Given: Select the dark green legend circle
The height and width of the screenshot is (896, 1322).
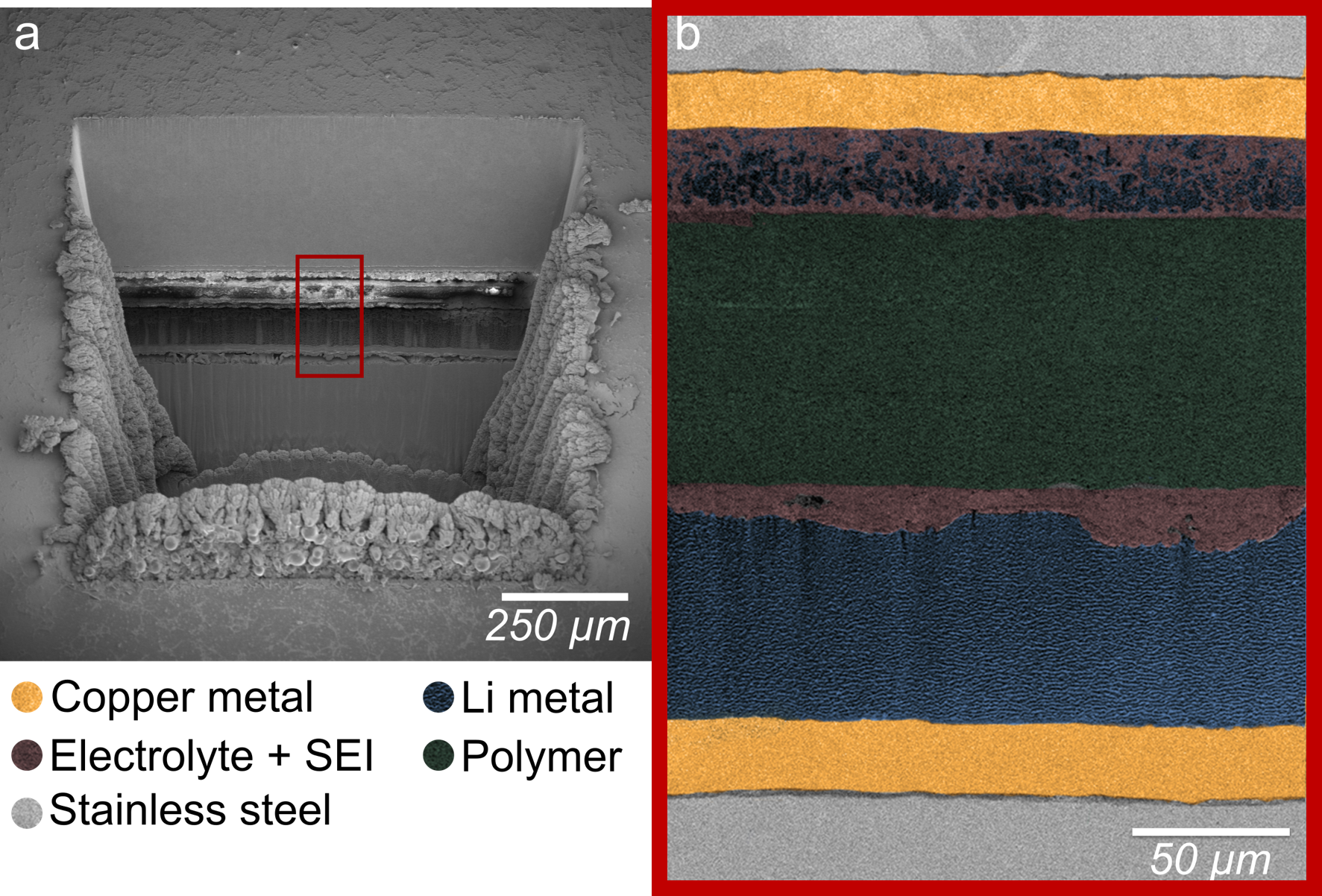Looking at the screenshot, I should tap(438, 755).
